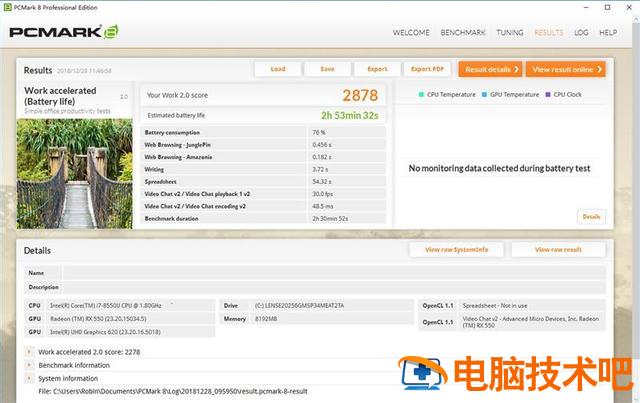Image resolution: width=640 pixels, height=403 pixels.
Task: Click the Work accelerated (Battery life) title
Action: point(60,96)
